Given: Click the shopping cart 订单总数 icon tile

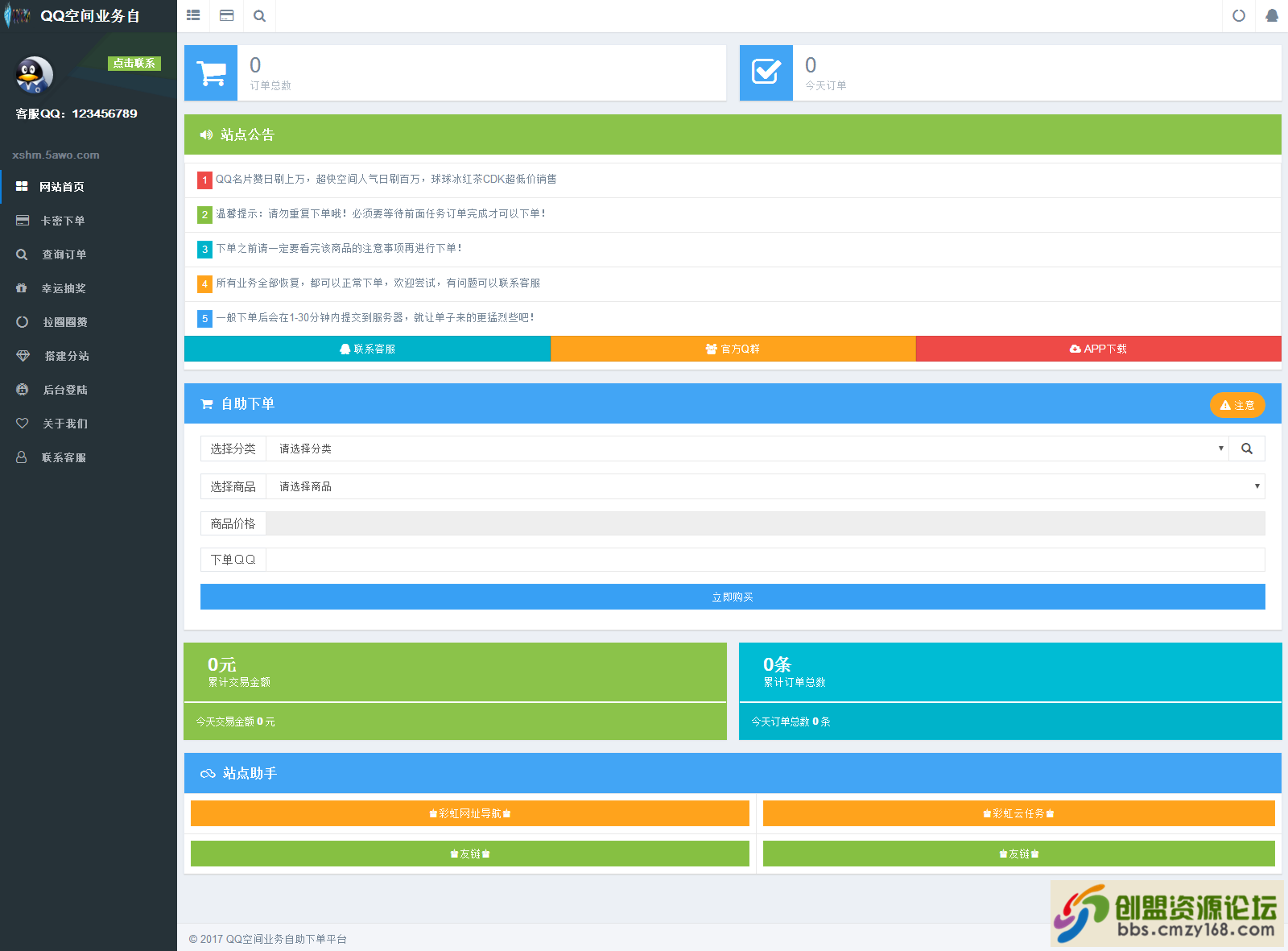Looking at the screenshot, I should pyautogui.click(x=211, y=73).
